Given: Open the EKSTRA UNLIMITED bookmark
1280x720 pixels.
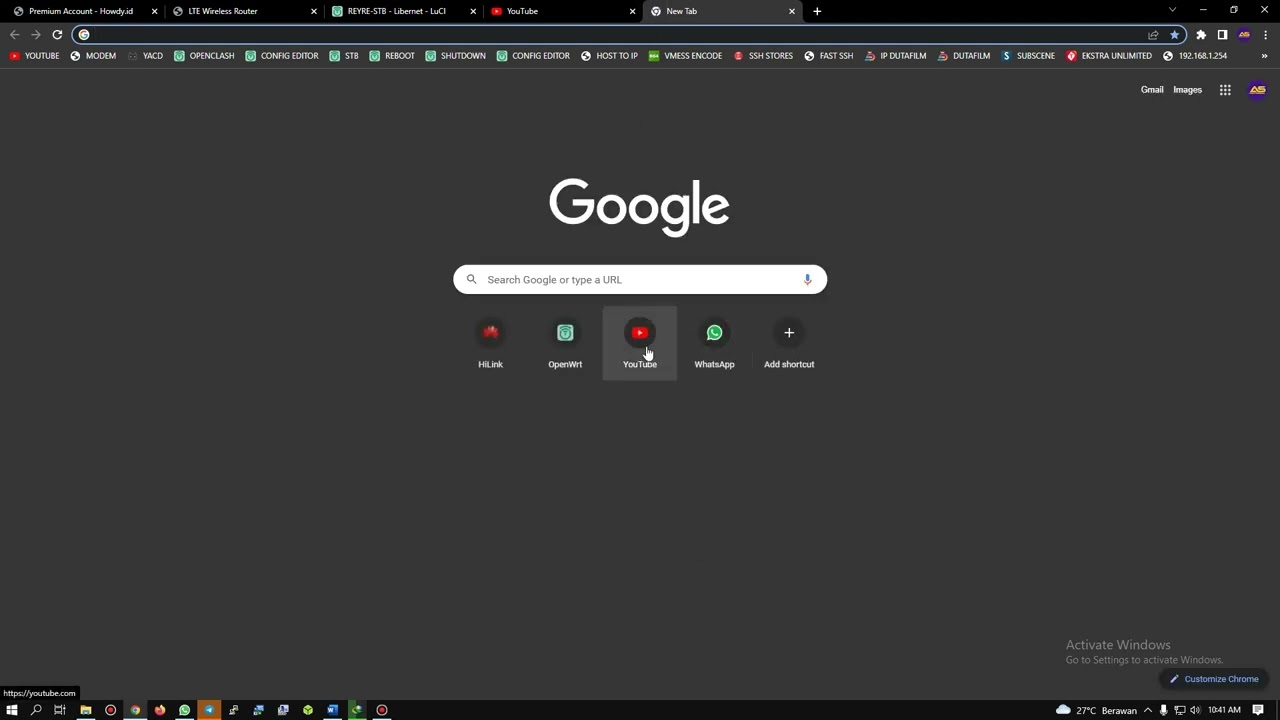Looking at the screenshot, I should (1109, 56).
